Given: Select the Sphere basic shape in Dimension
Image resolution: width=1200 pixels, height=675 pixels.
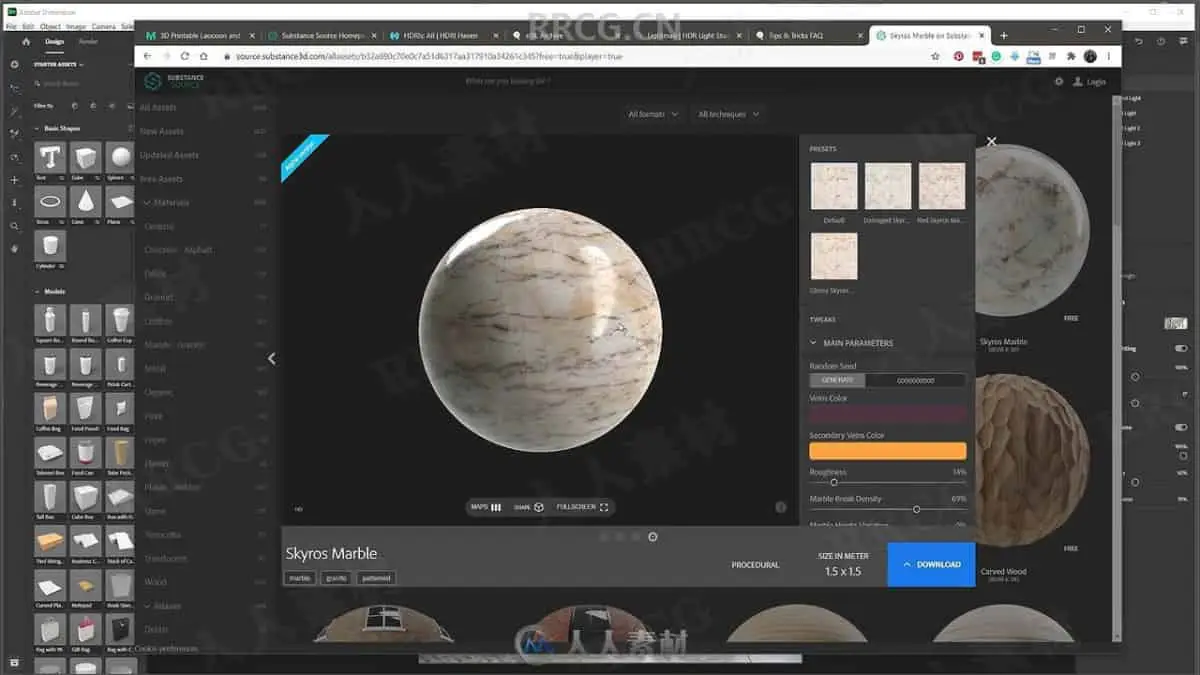Looking at the screenshot, I should click(x=120, y=157).
